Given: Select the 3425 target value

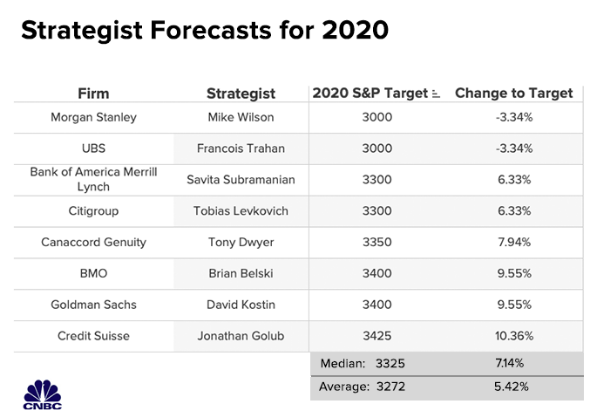Looking at the screenshot, I should pyautogui.click(x=376, y=334).
